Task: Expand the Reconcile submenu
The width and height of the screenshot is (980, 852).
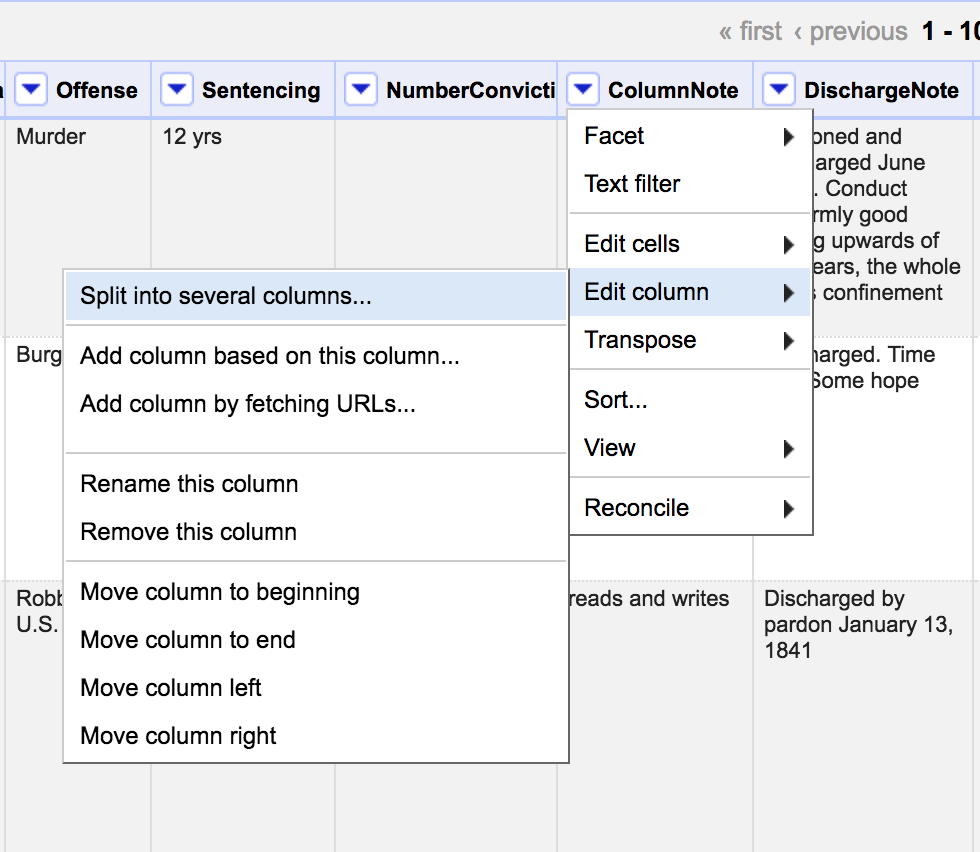Action: pos(690,508)
